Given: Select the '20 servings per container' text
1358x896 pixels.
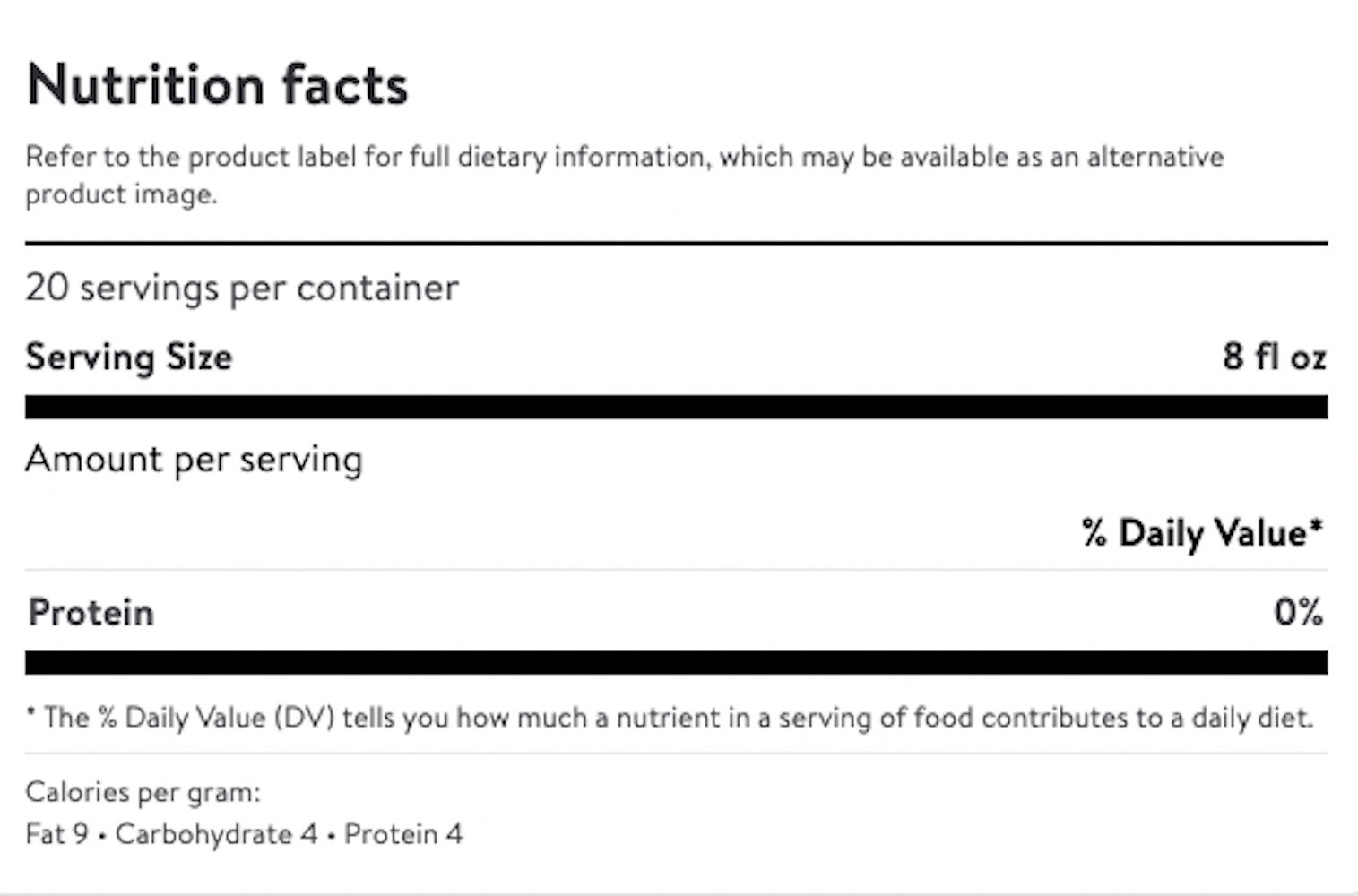Looking at the screenshot, I should (x=242, y=288).
